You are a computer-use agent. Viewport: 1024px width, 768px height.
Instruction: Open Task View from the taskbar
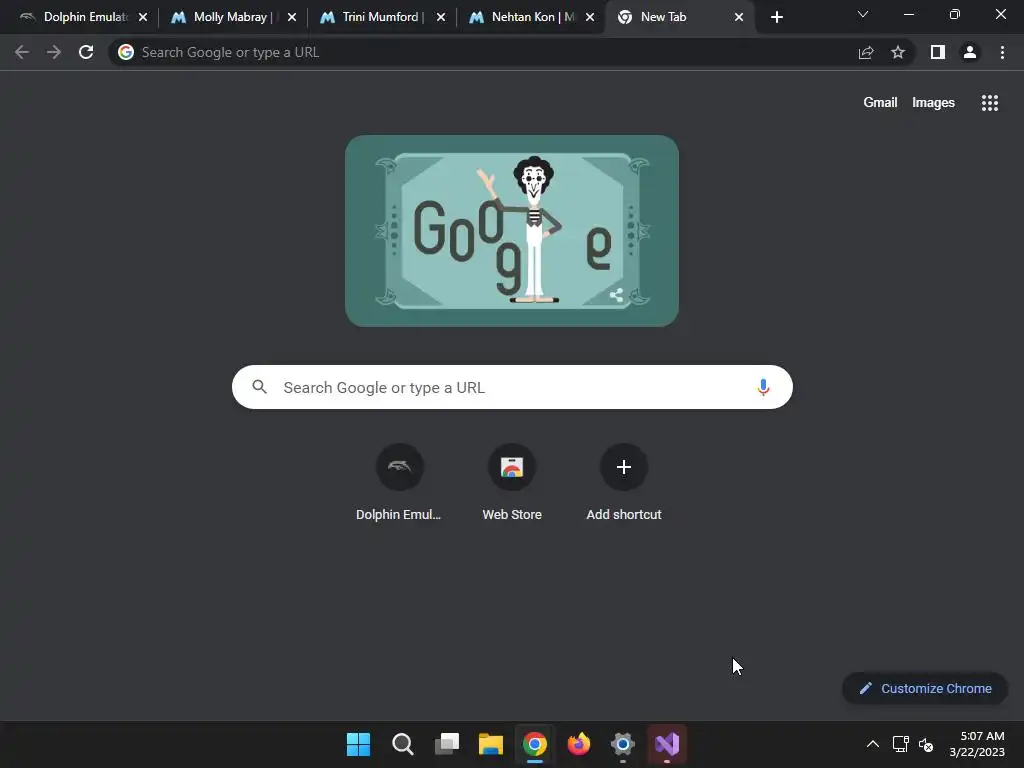(x=447, y=744)
